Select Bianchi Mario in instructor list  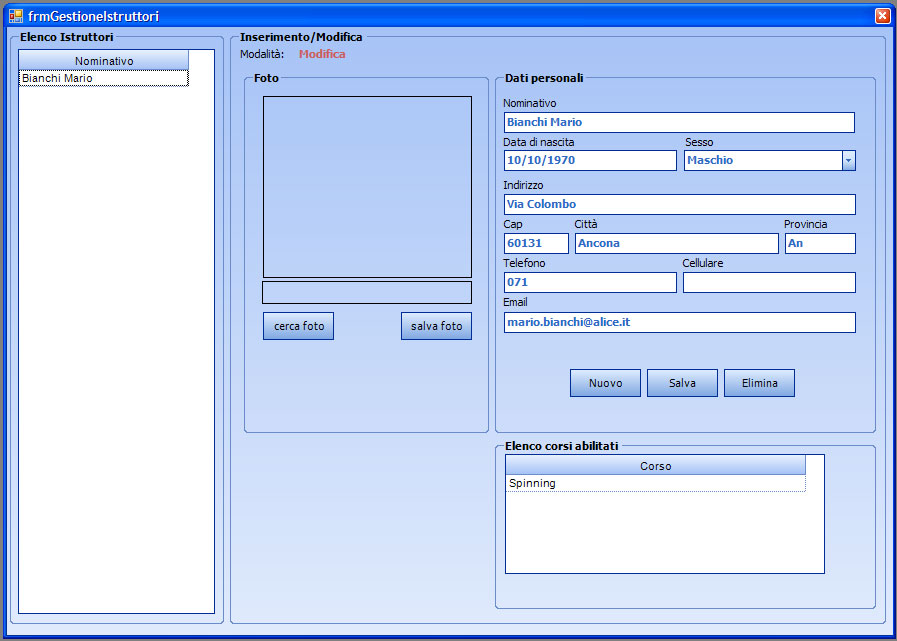pyautogui.click(x=103, y=78)
